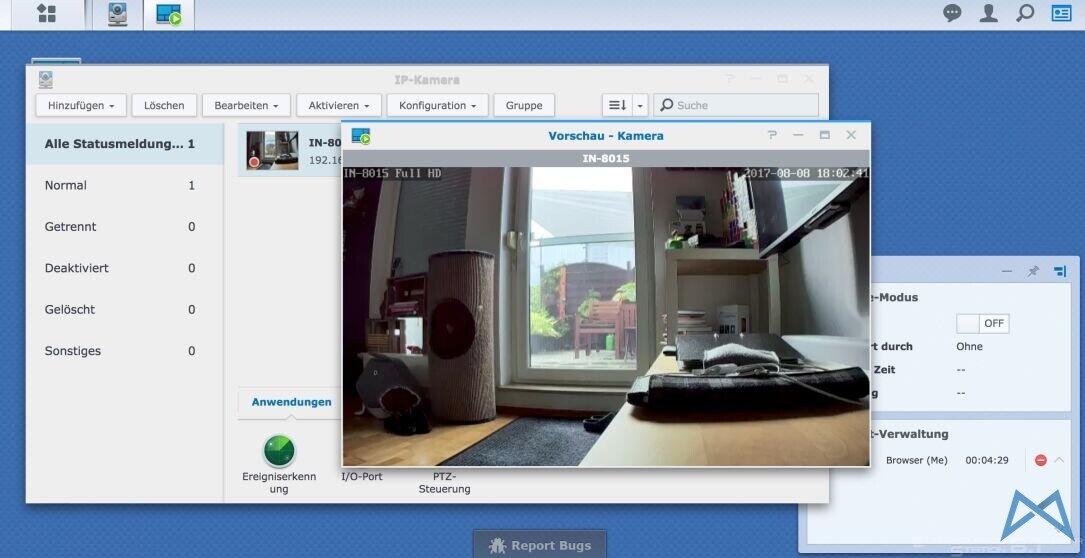Toggle the Home-Modus OFF switch
Screen dimensions: 1085x558
click(x=982, y=323)
